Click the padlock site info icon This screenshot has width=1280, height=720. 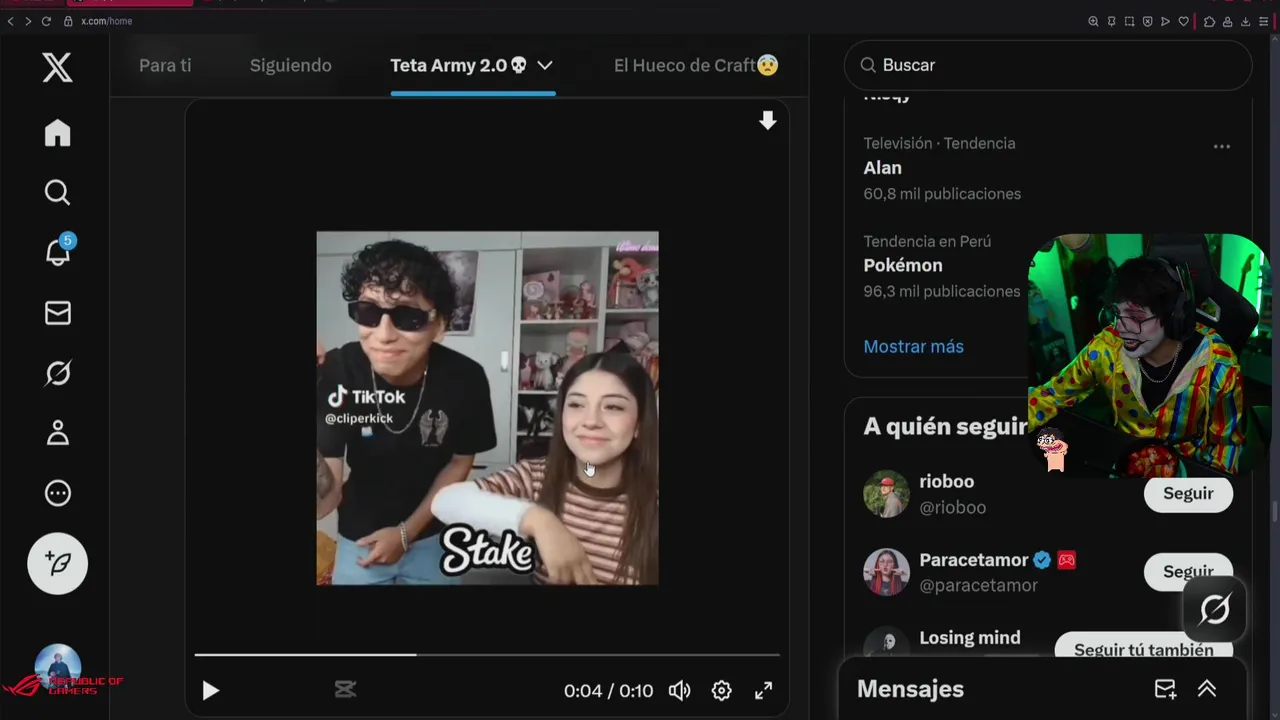click(x=68, y=21)
